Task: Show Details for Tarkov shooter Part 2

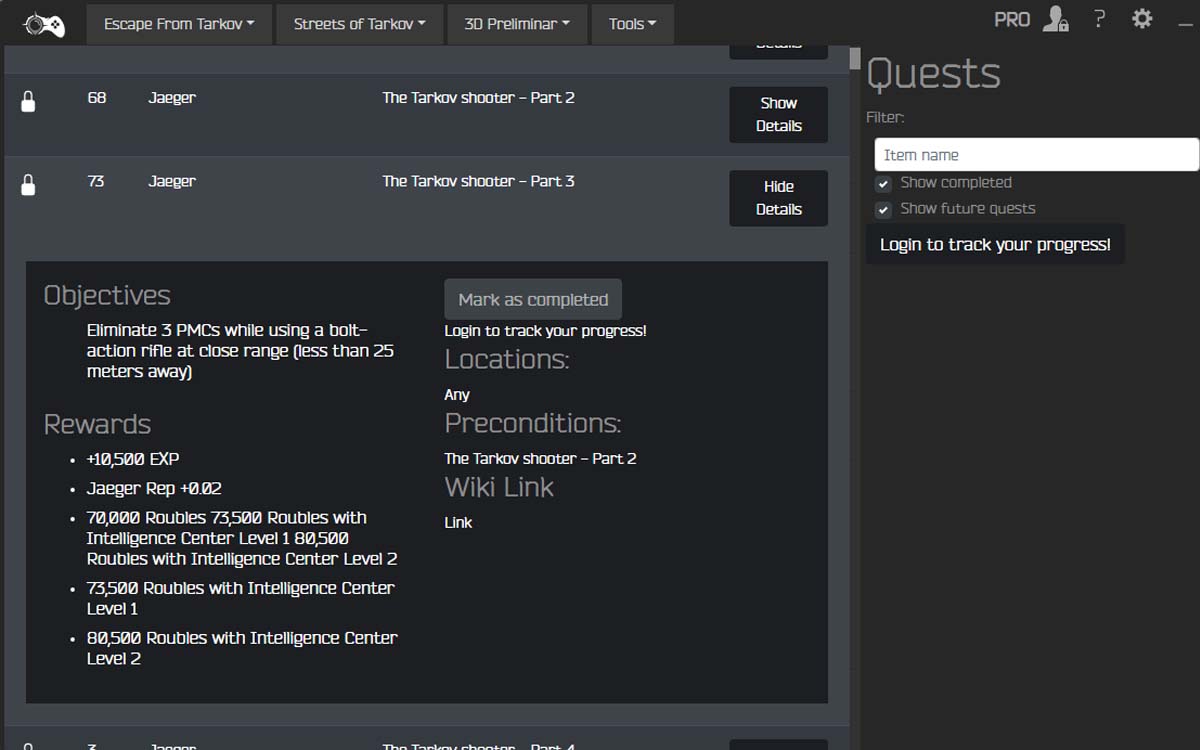Action: [x=778, y=114]
